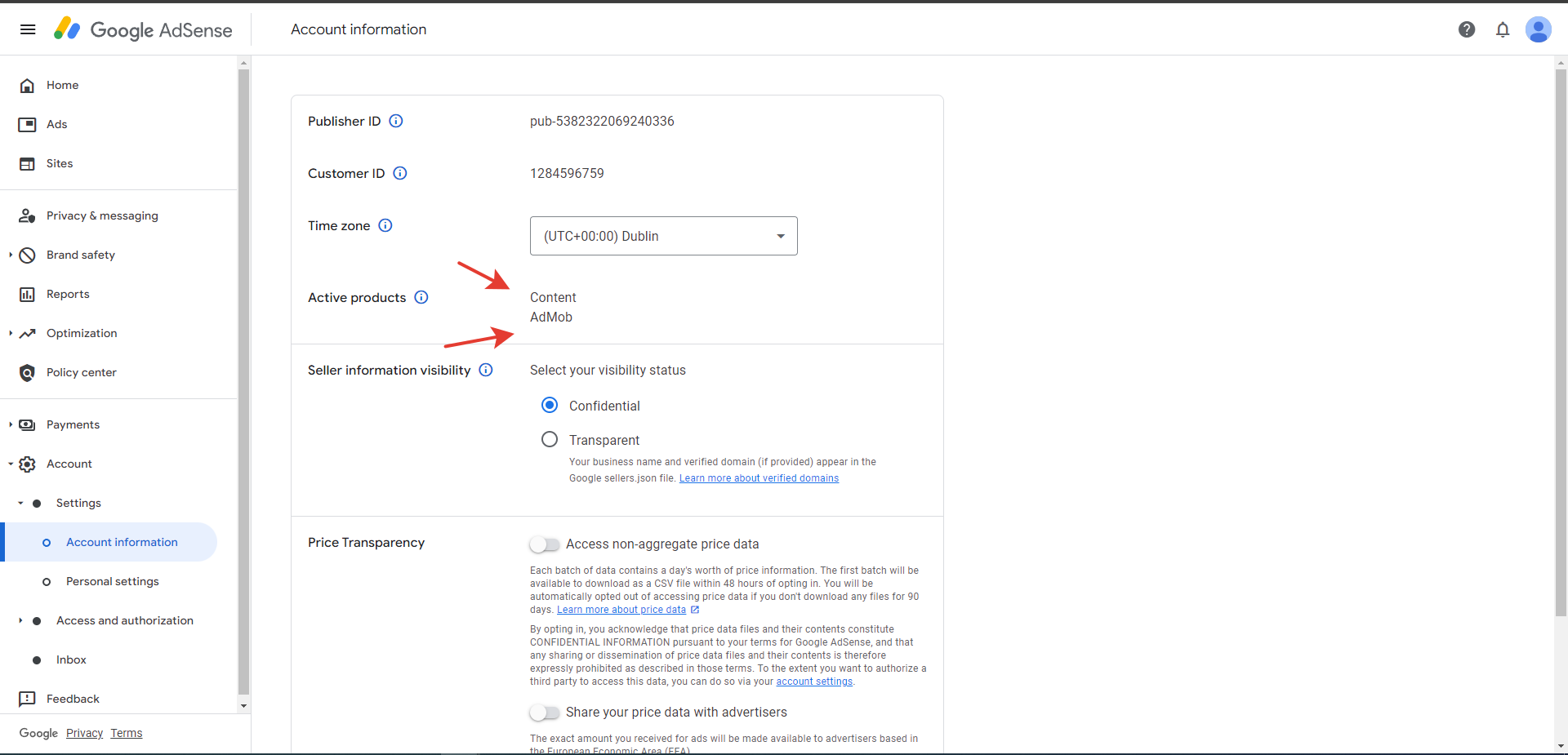Click the Sites icon in sidebar
The image size is (1568, 755).
point(27,163)
